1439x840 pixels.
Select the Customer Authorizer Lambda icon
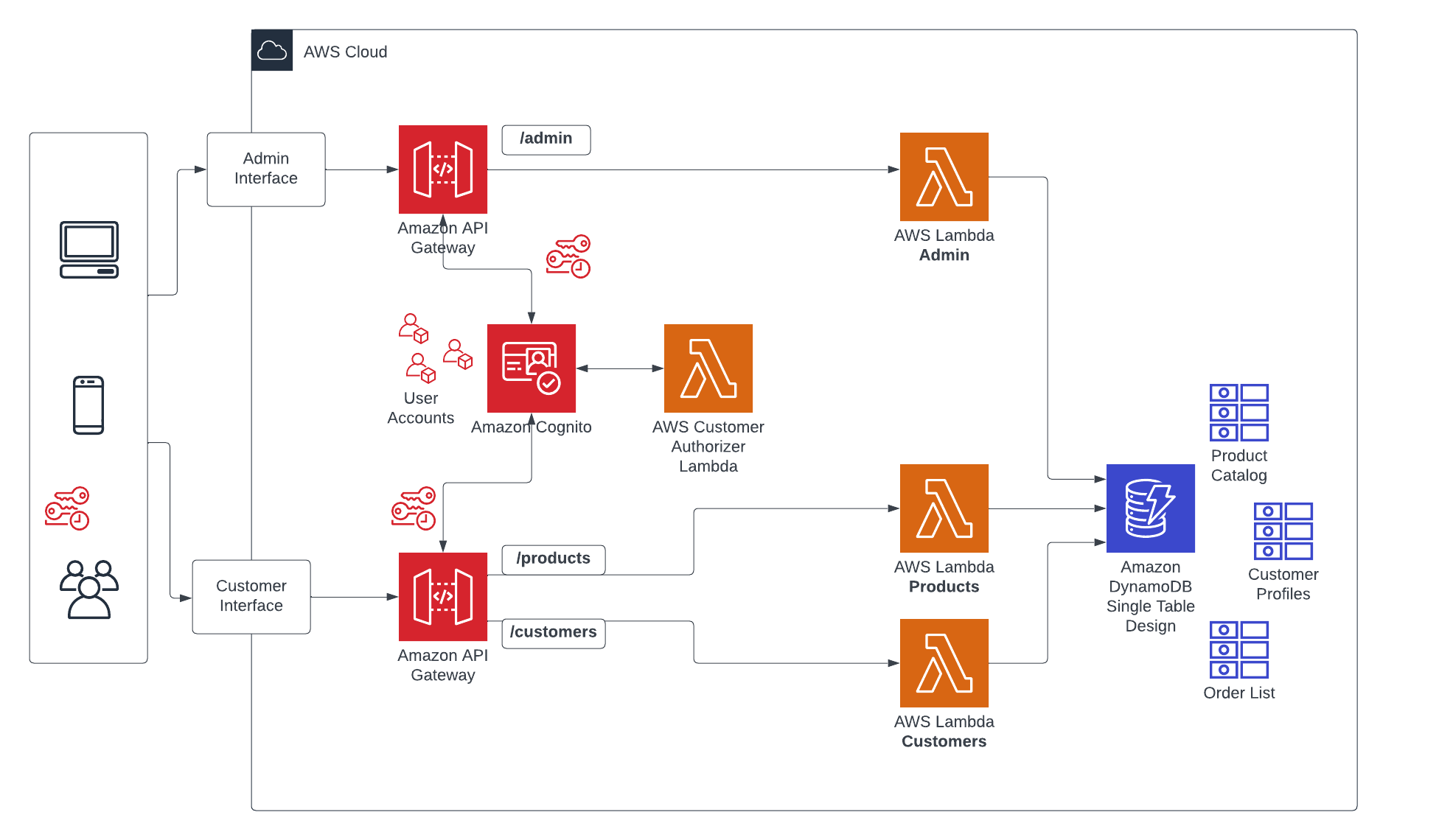708,368
